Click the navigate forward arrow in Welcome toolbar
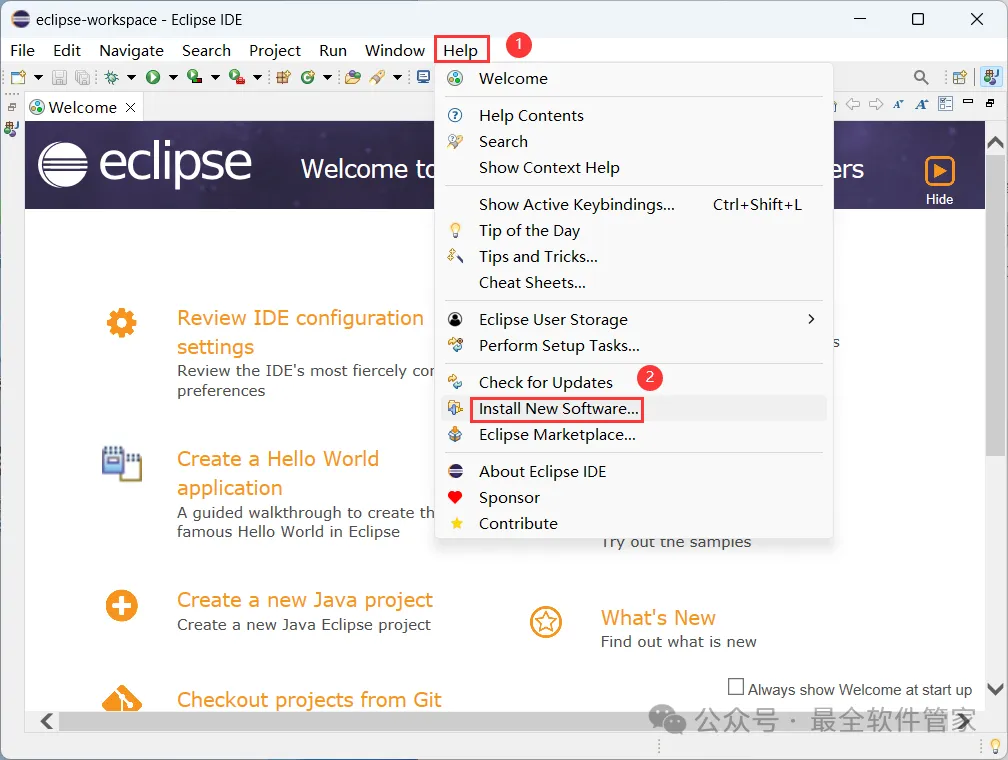Image resolution: width=1008 pixels, height=760 pixels. point(876,104)
